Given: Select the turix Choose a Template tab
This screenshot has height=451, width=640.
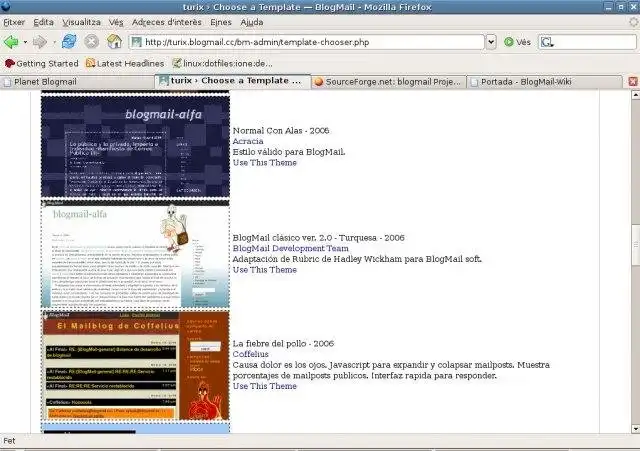Looking at the screenshot, I should click(x=233, y=81).
